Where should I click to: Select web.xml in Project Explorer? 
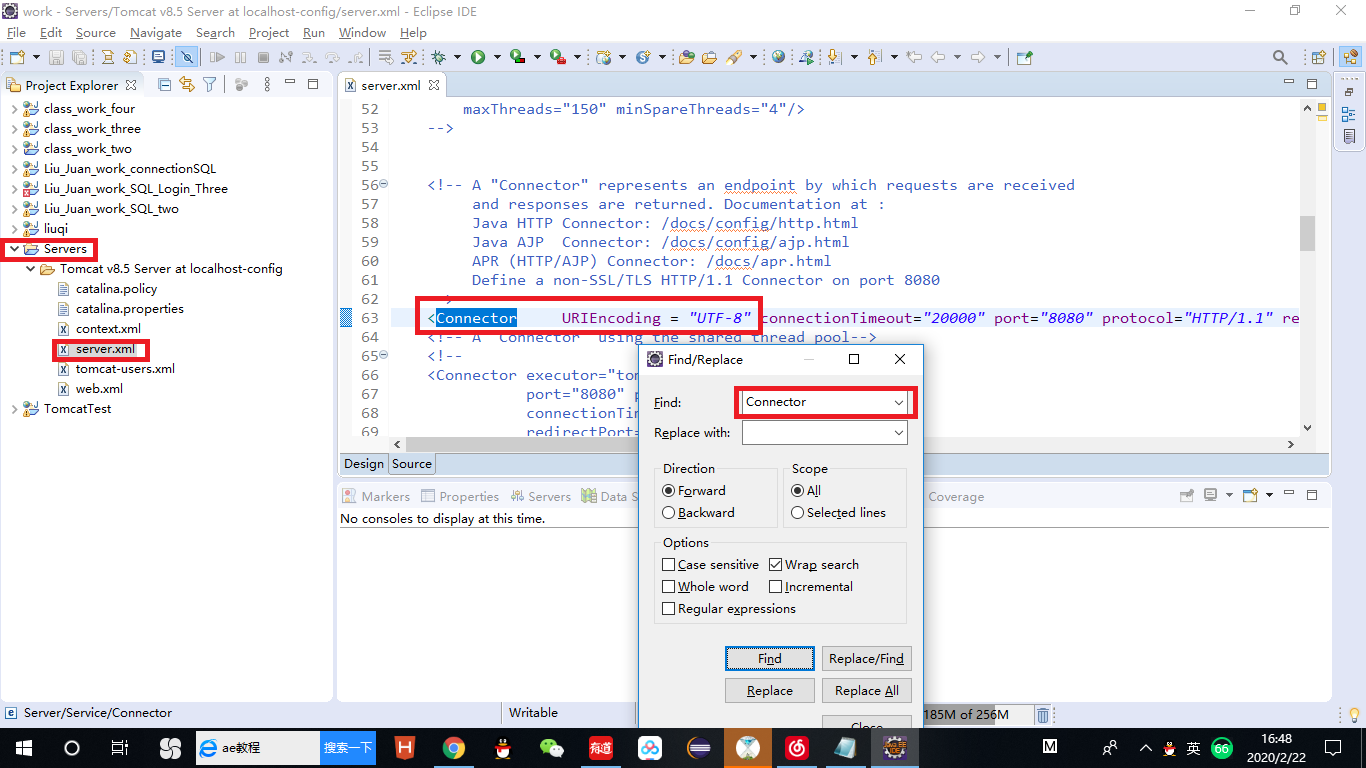click(x=98, y=389)
